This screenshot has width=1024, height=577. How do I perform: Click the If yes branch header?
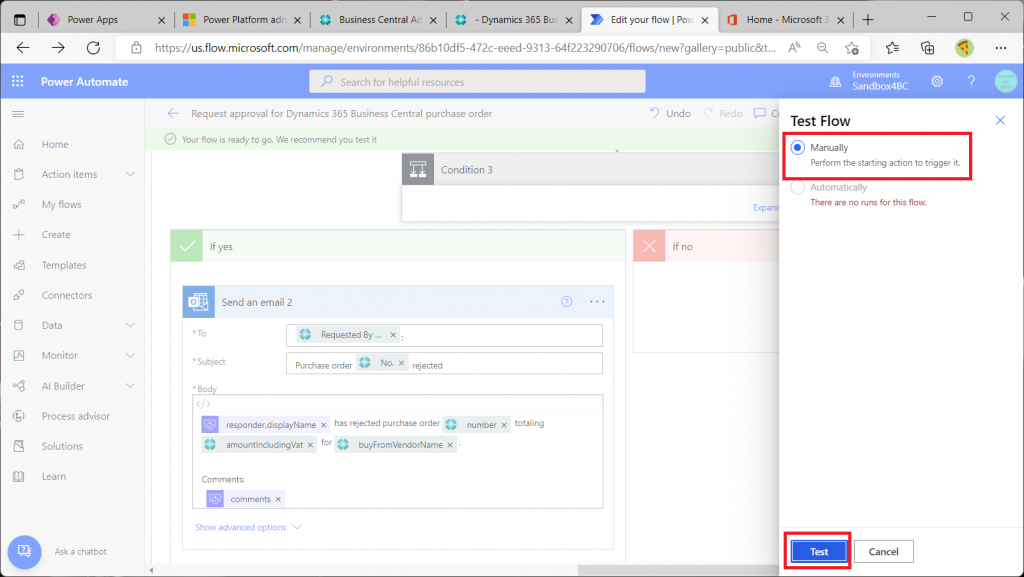coord(398,246)
